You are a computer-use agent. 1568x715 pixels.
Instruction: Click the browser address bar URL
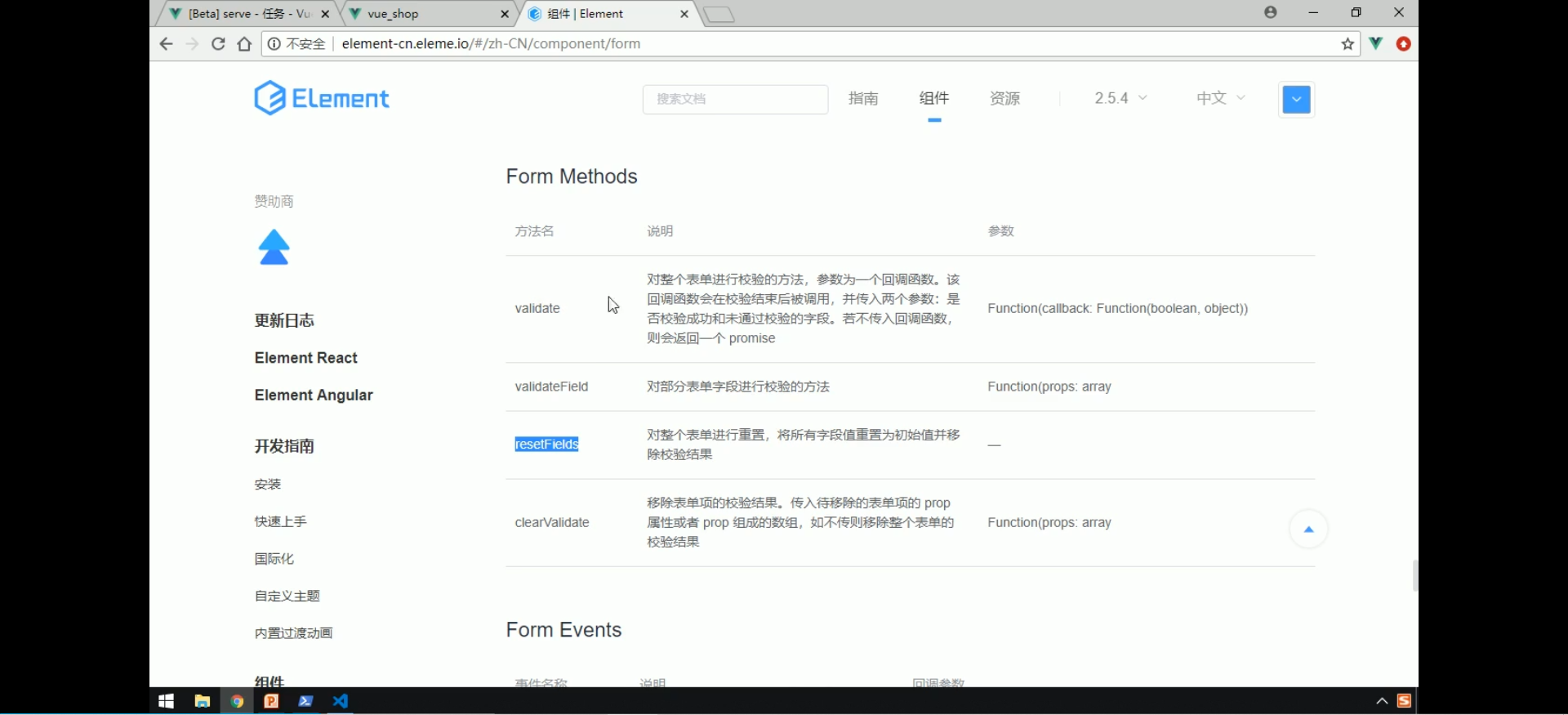[491, 44]
